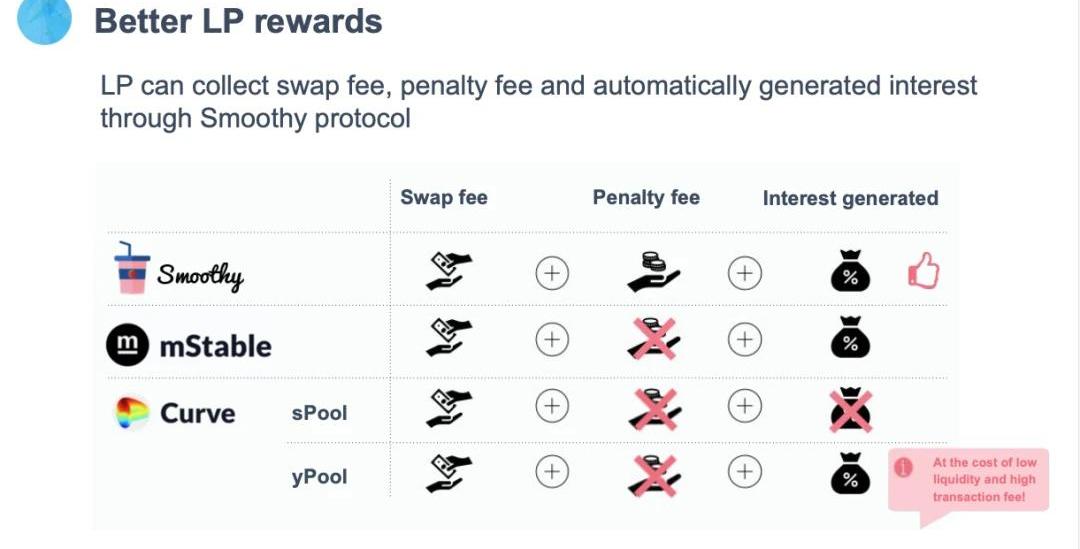The width and height of the screenshot is (1080, 549).
Task: Click the Smoothy cup logo icon
Action: (x=132, y=268)
